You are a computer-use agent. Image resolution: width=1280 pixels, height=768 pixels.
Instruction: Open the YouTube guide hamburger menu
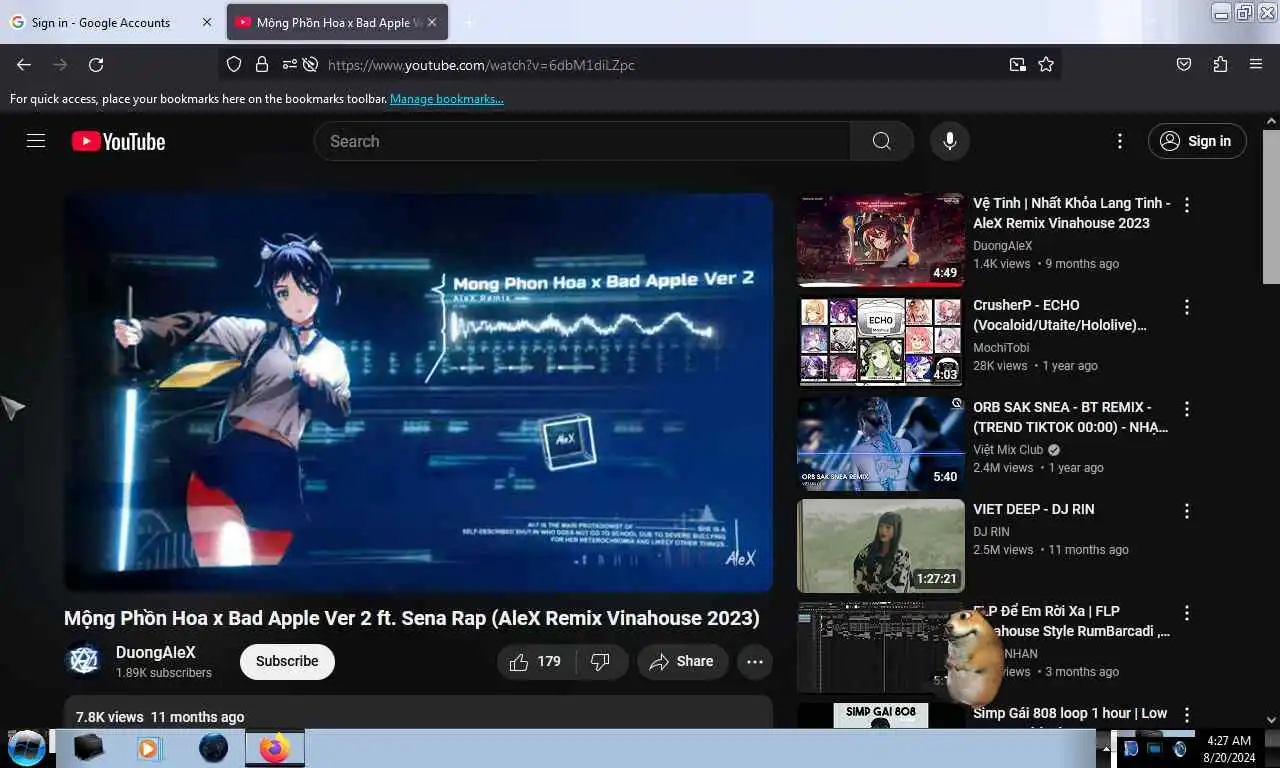[36, 141]
